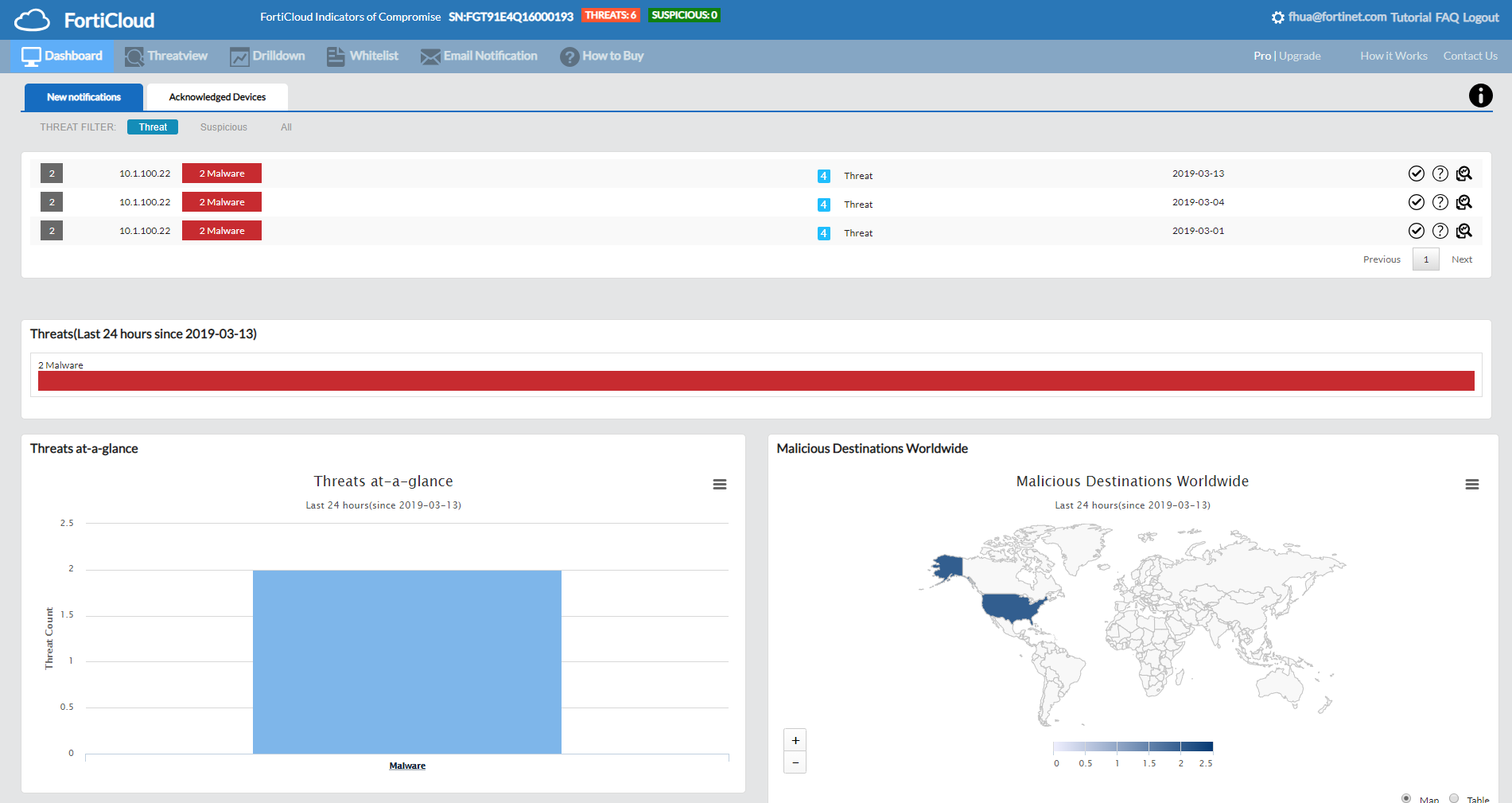1512x803 pixels.
Task: Go to Previous page of notifications
Action: [1382, 259]
